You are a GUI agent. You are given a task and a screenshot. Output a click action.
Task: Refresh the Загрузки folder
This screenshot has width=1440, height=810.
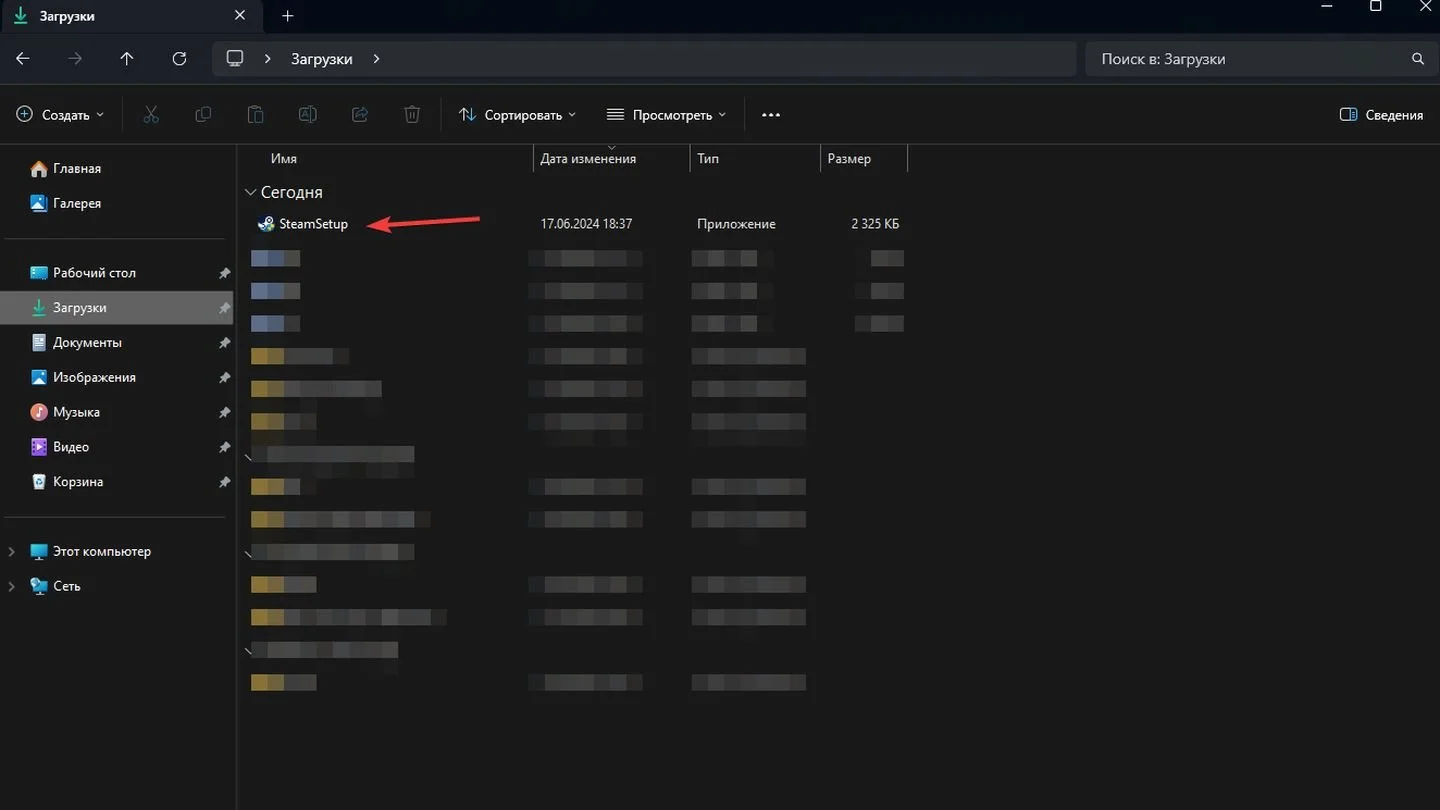coord(179,59)
